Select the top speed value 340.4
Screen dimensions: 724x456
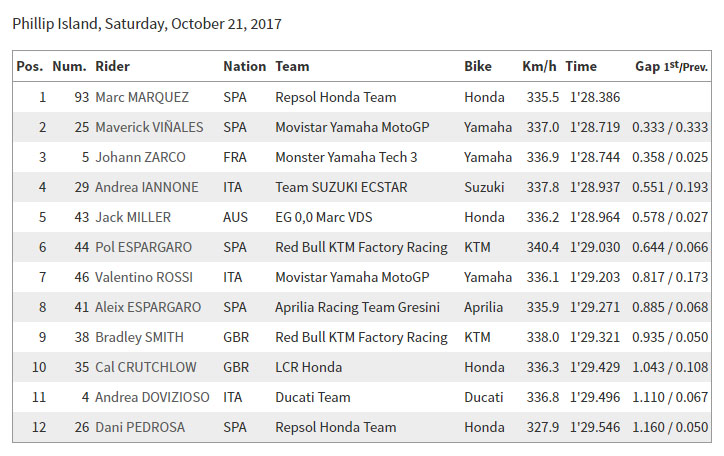(543, 247)
